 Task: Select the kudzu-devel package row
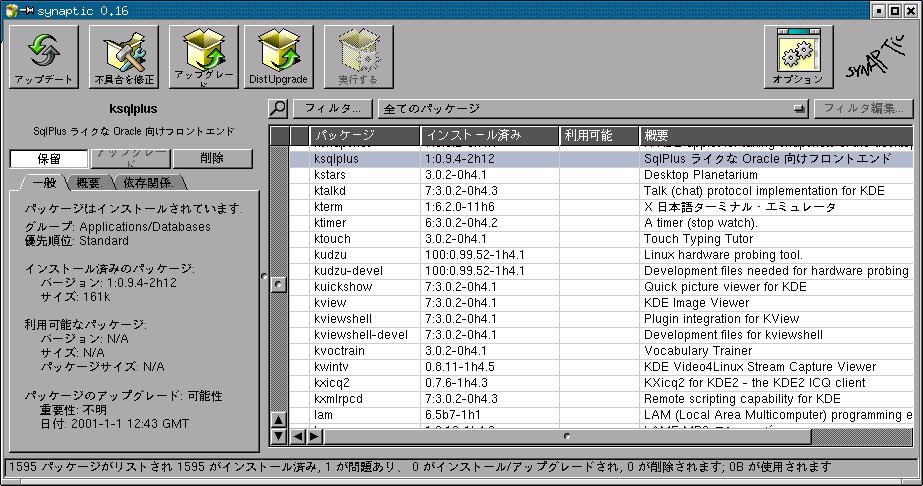(x=601, y=271)
